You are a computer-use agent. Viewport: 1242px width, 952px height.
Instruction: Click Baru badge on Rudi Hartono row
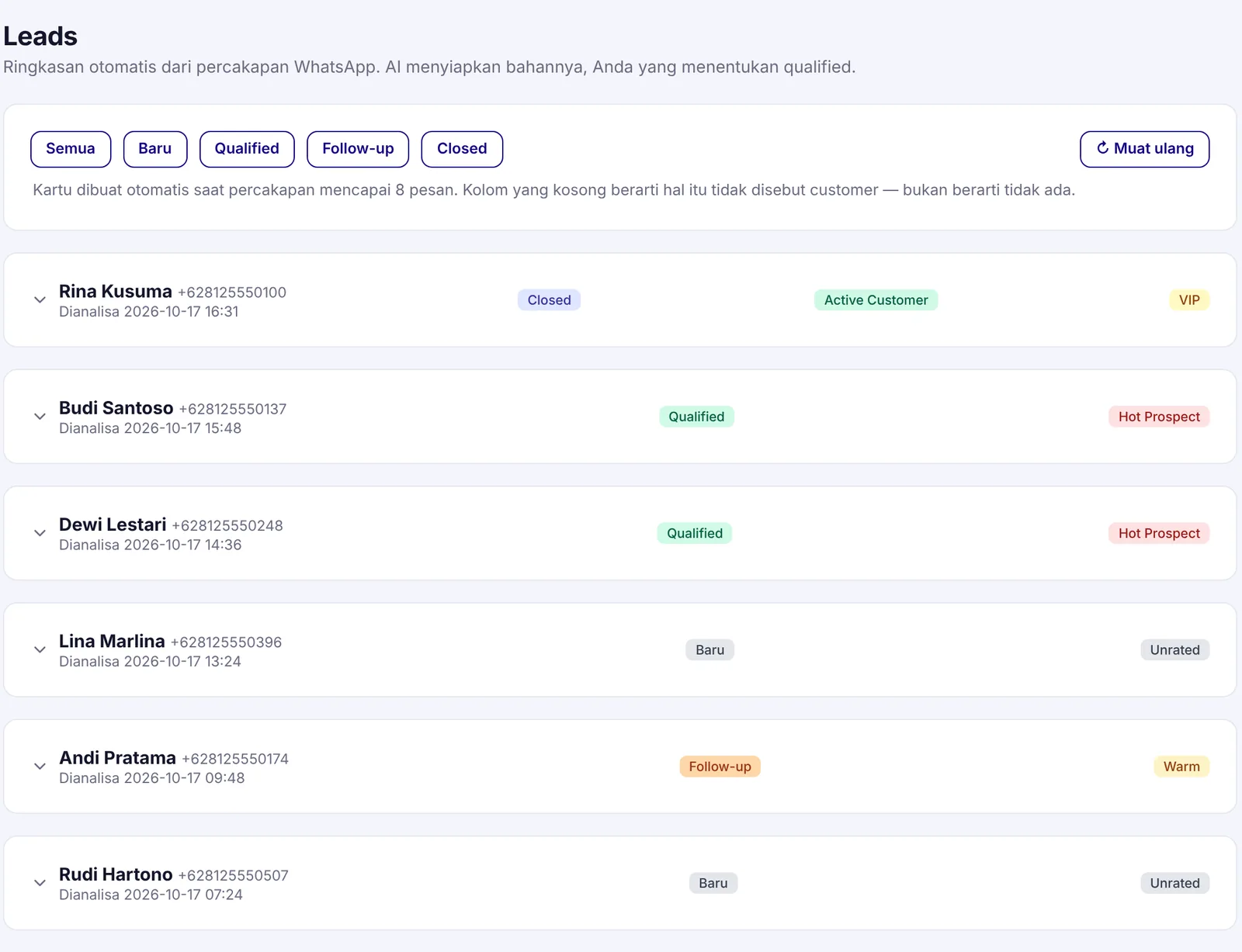pyautogui.click(x=713, y=883)
